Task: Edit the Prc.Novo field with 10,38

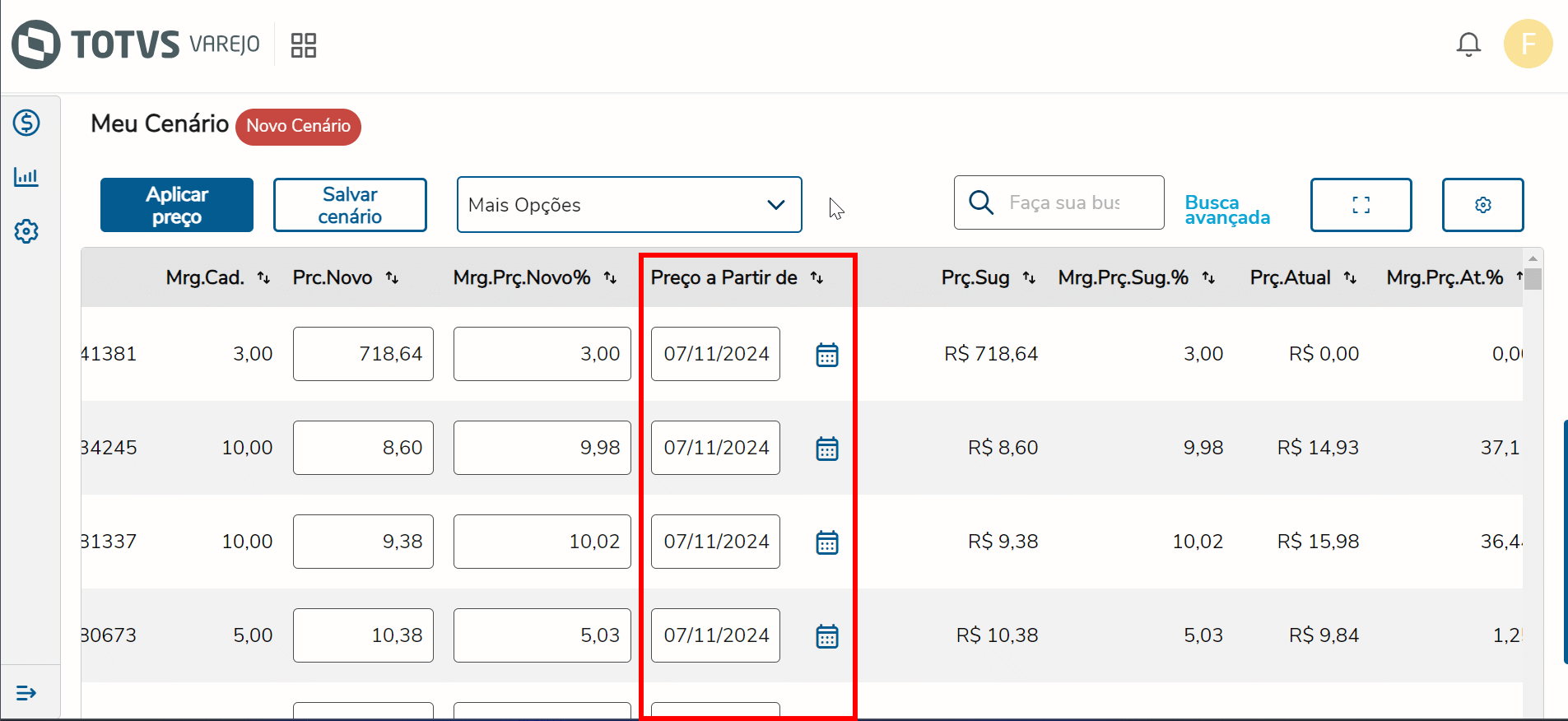Action: tap(363, 635)
